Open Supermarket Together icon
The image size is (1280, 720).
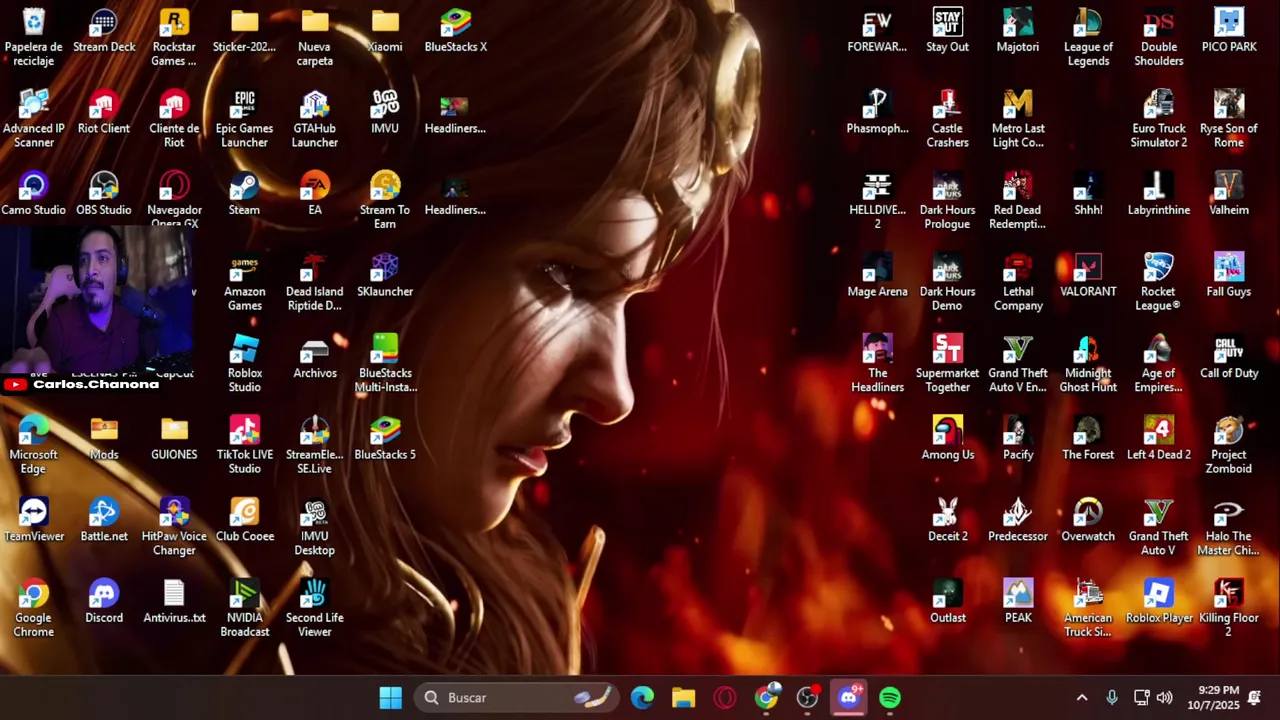pyautogui.click(x=947, y=364)
